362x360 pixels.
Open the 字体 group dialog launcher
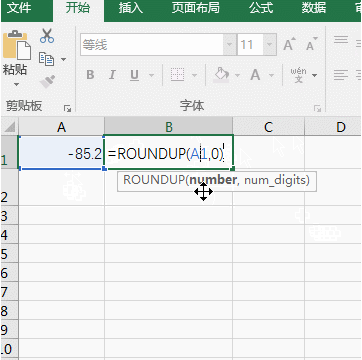318,108
